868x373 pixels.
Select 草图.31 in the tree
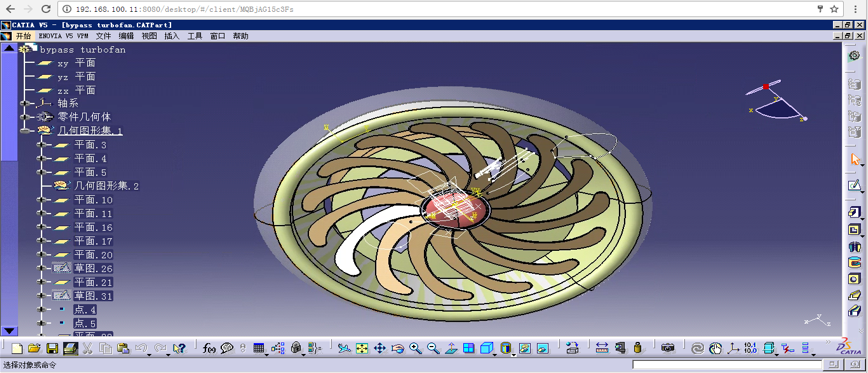(x=93, y=296)
